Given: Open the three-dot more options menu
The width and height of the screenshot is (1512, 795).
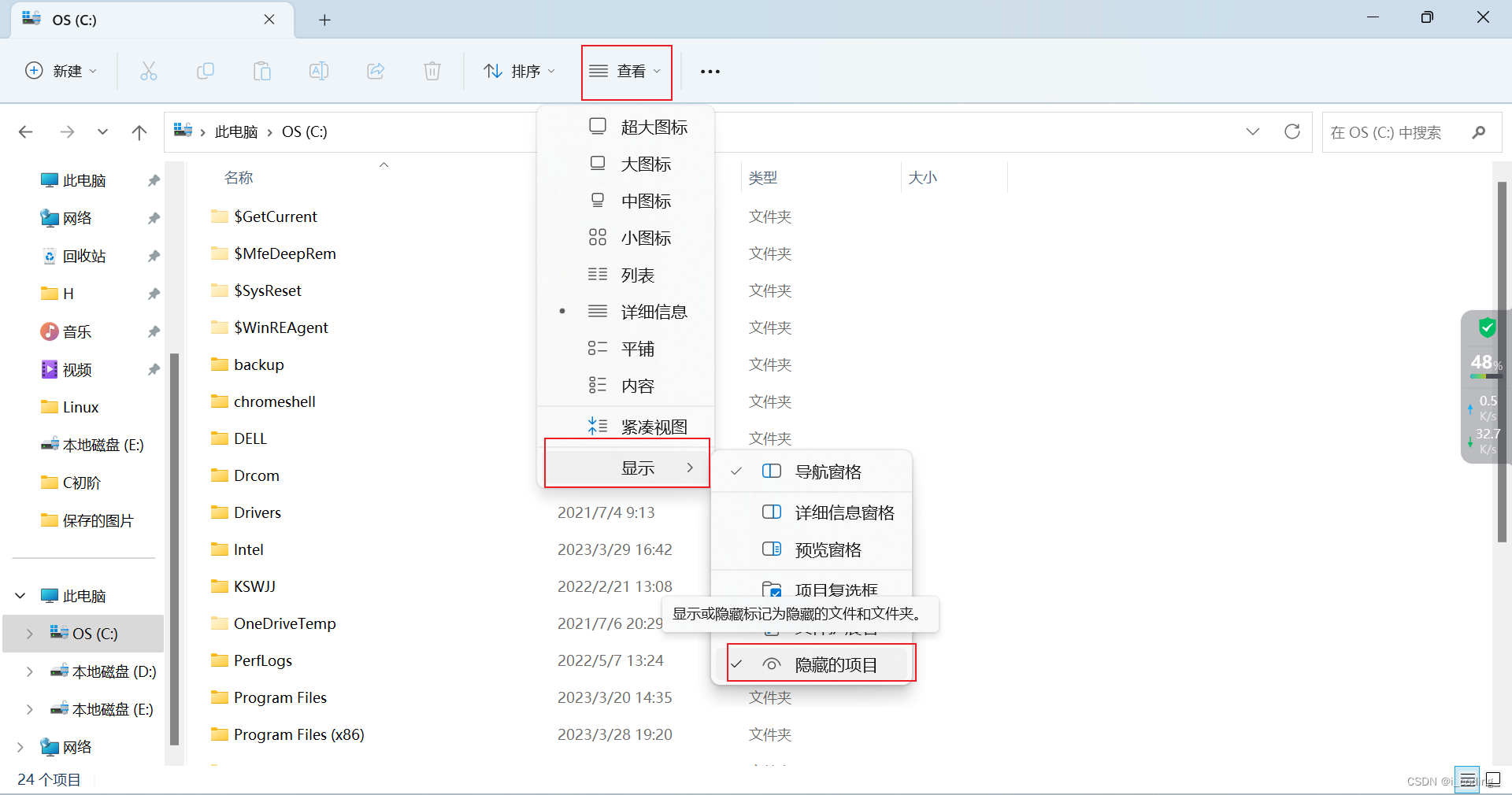Looking at the screenshot, I should [710, 72].
